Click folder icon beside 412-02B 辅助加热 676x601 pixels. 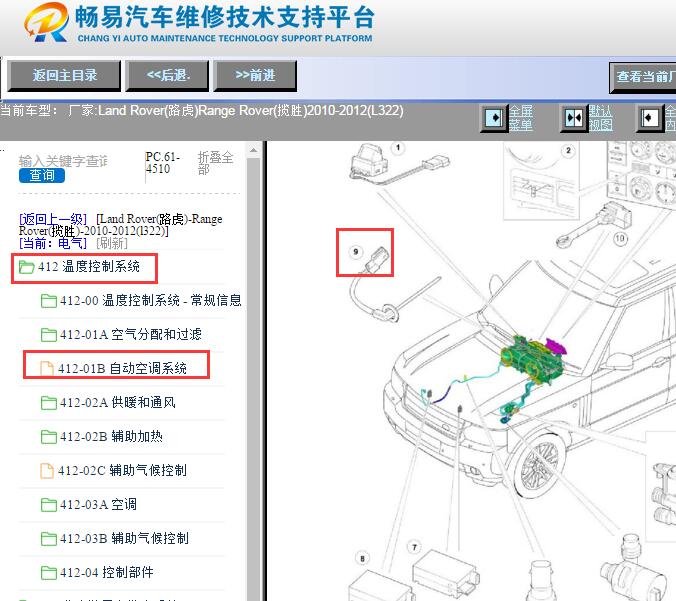coord(49,437)
